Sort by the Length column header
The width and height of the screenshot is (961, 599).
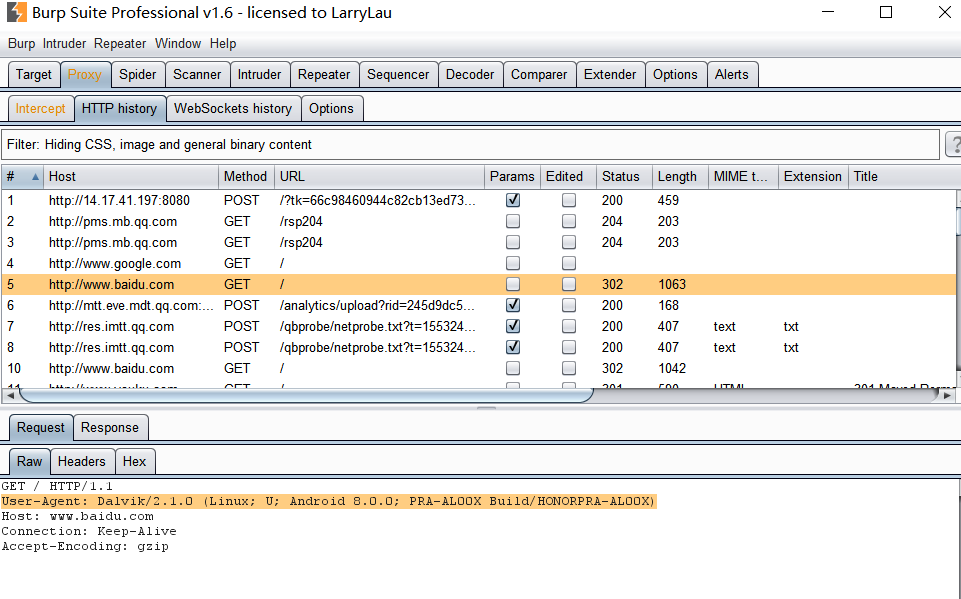point(680,177)
